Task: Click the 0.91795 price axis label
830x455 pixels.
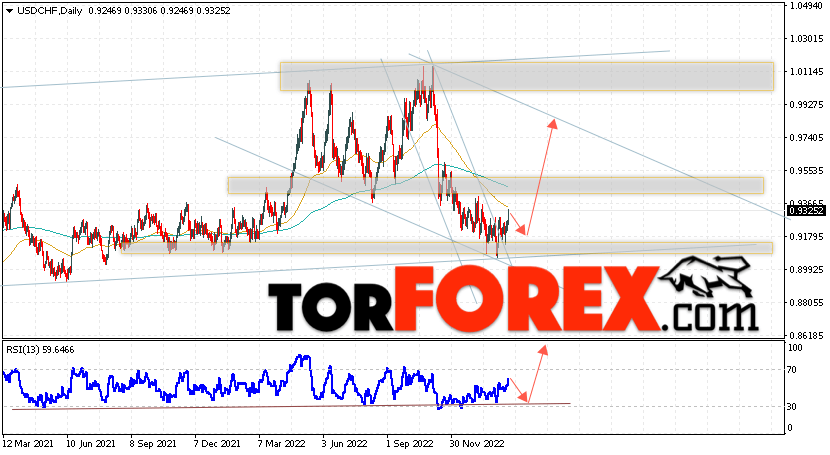Action: (807, 236)
